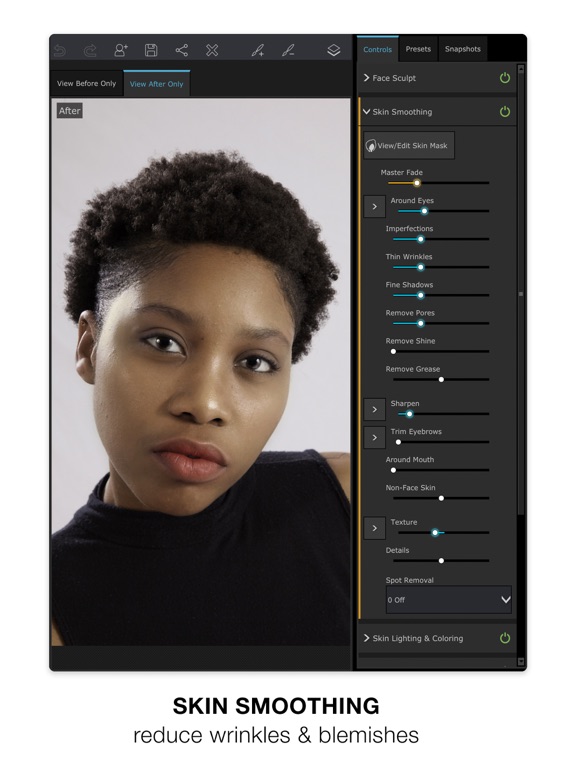Click the panel scrollbar up arrow
This screenshot has width=576, height=768.
tap(521, 69)
